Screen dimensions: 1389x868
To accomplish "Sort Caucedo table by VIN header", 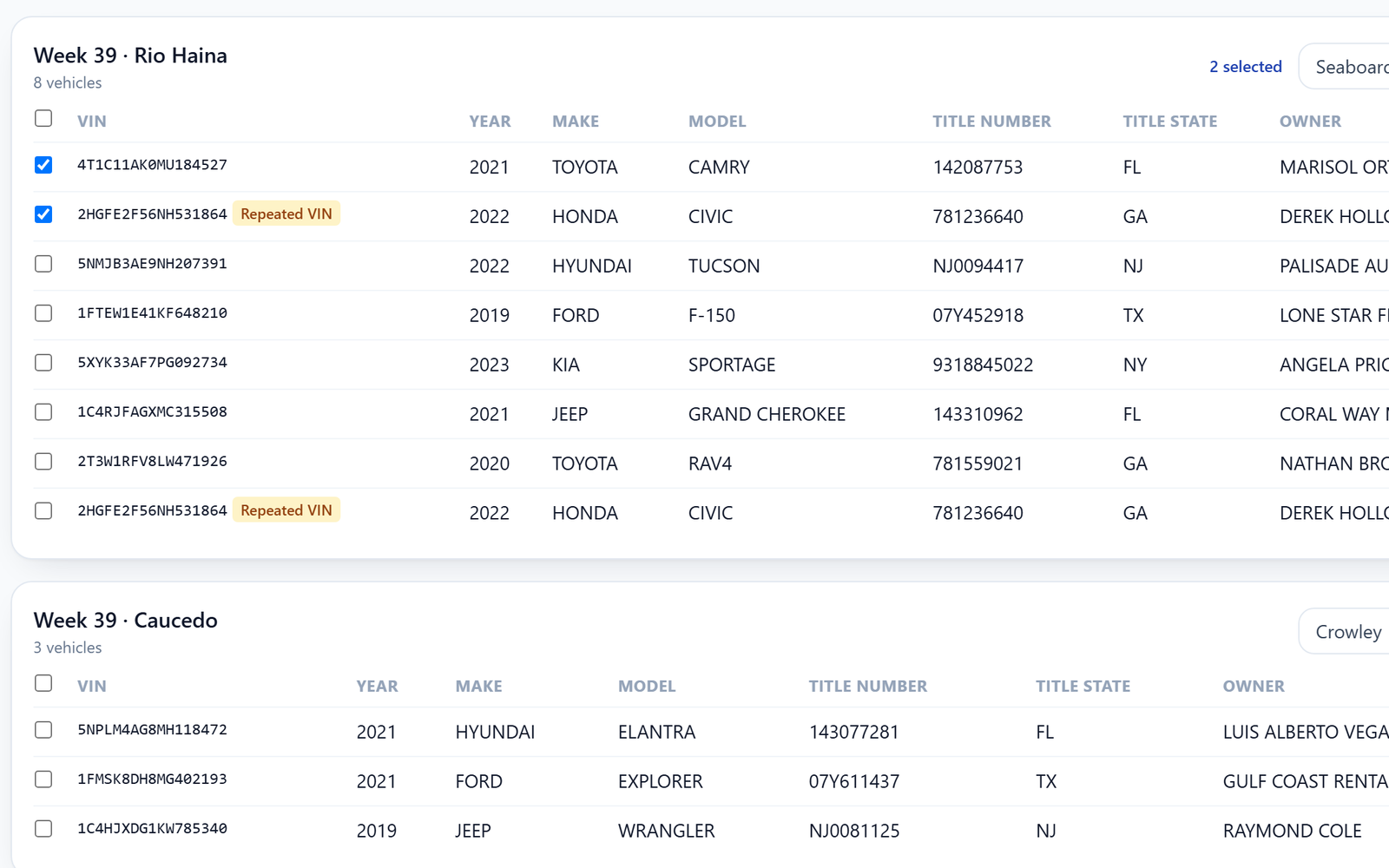I will pos(92,687).
